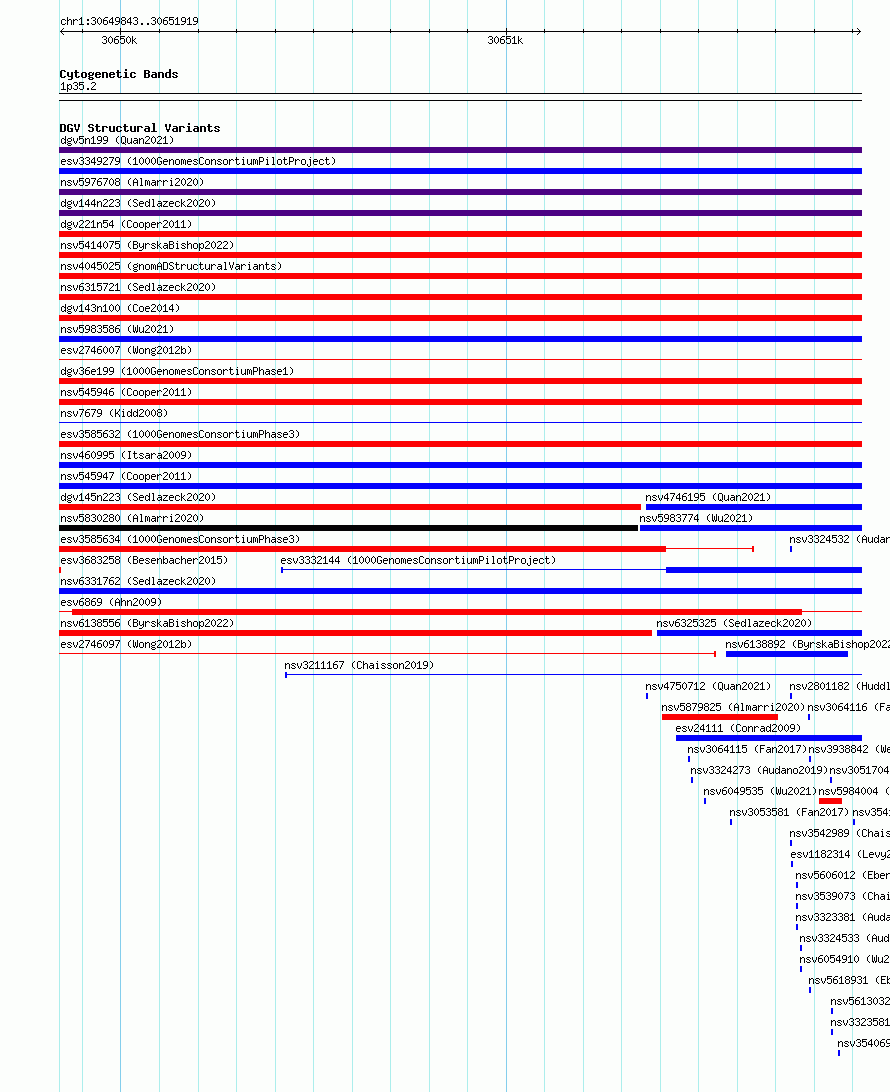Click the blue esv3349279 variant bar
This screenshot has width=890, height=1092.
pyautogui.click(x=460, y=171)
